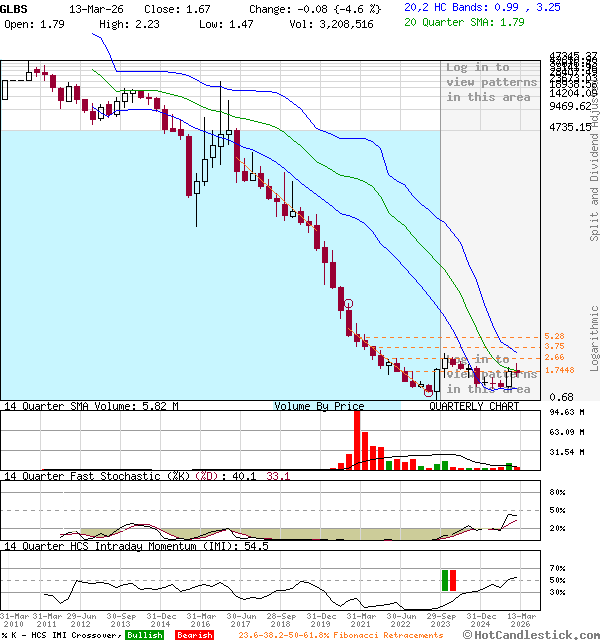Click the 'Volume By Price' label
Image resolution: width=600 pixels, height=640 pixels.
(x=319, y=407)
